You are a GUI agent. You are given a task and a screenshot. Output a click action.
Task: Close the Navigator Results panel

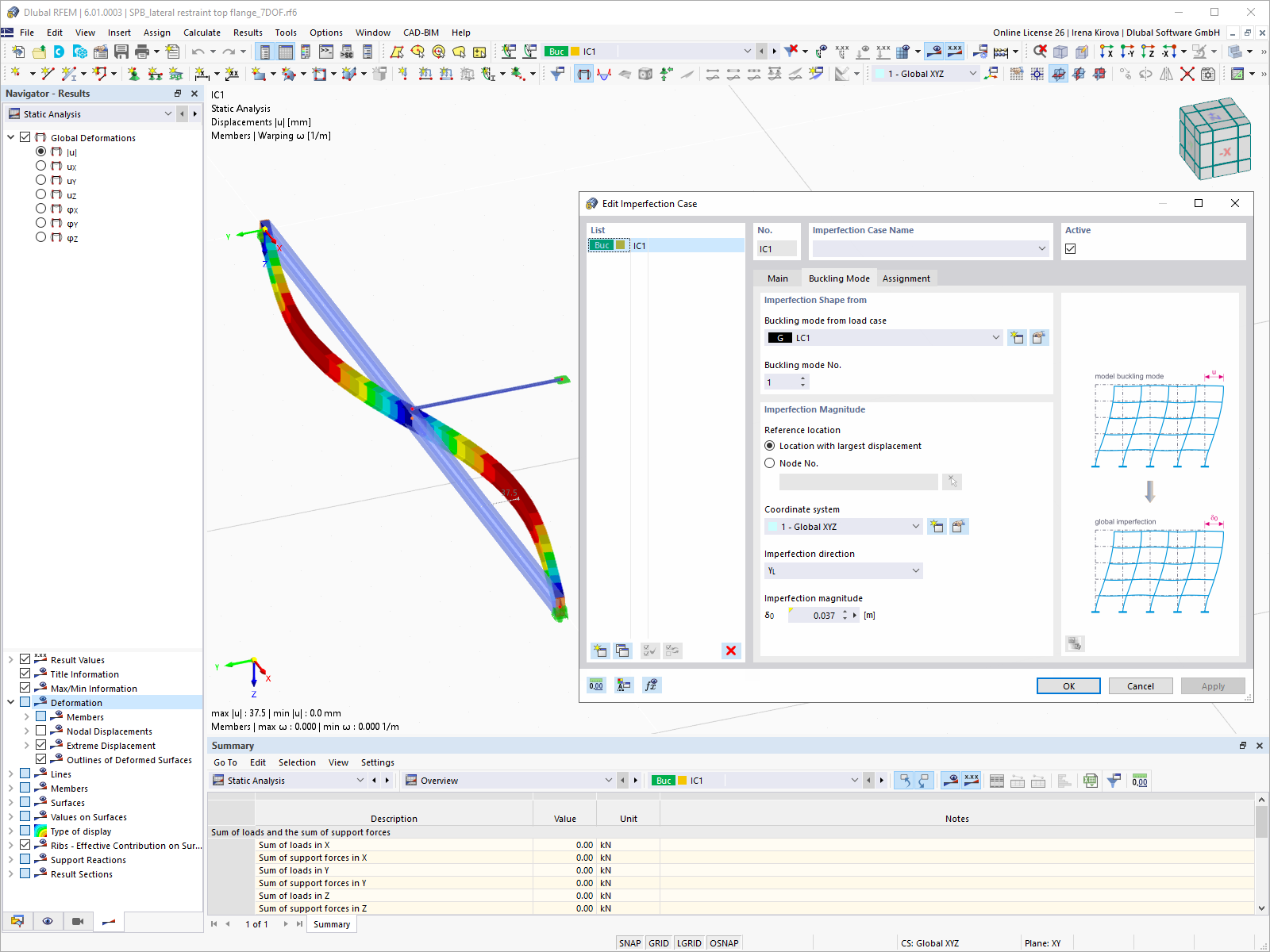(194, 94)
